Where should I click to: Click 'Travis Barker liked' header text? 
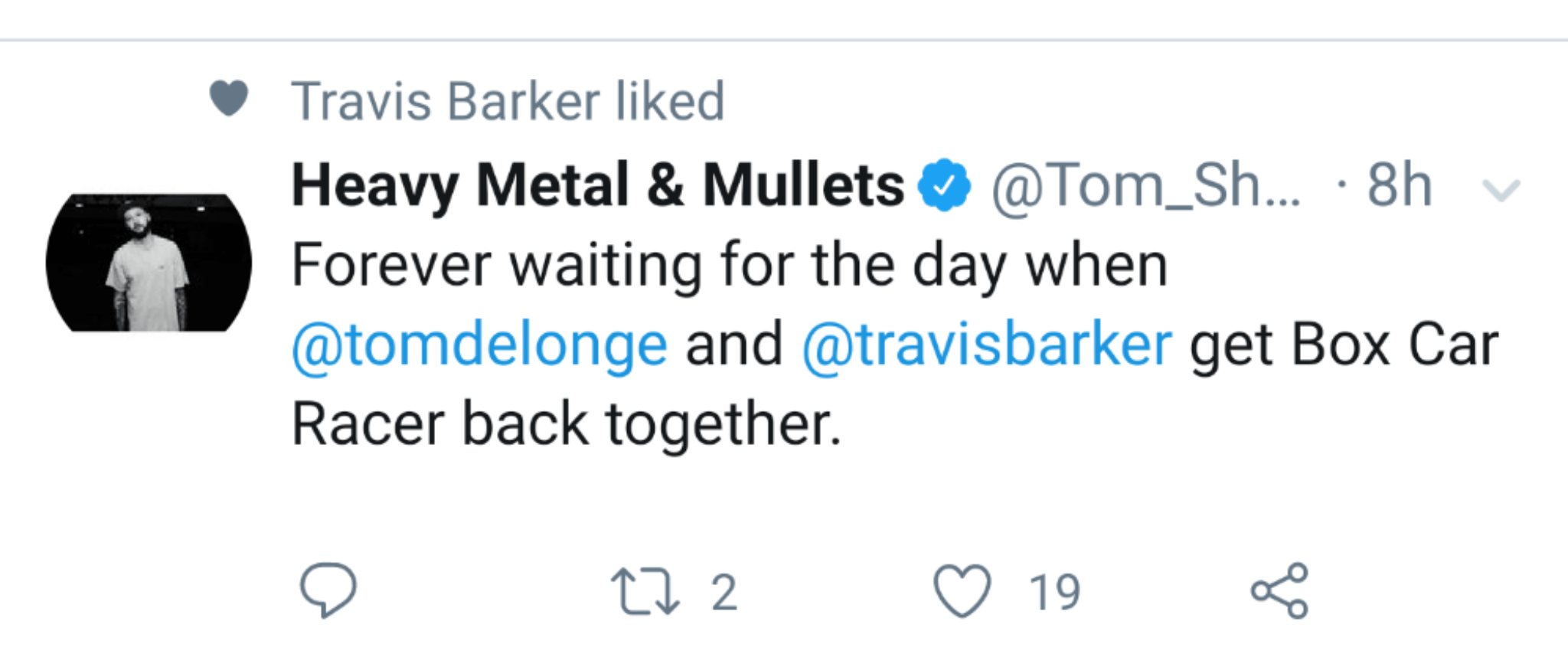[x=509, y=98]
